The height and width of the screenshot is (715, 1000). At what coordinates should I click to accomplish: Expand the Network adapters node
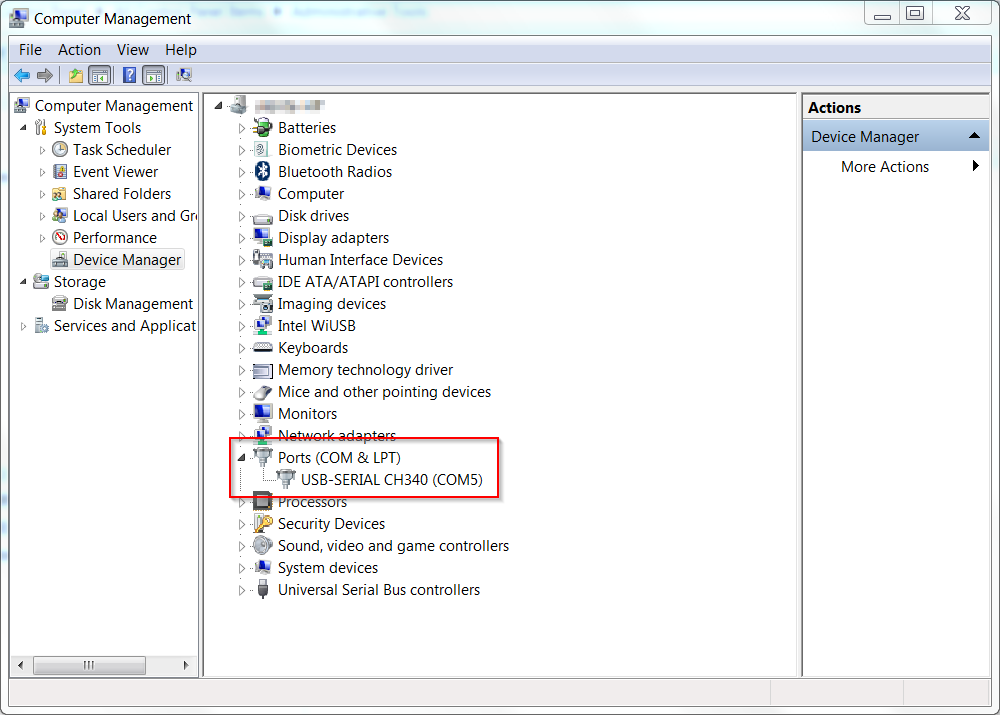pyautogui.click(x=241, y=436)
